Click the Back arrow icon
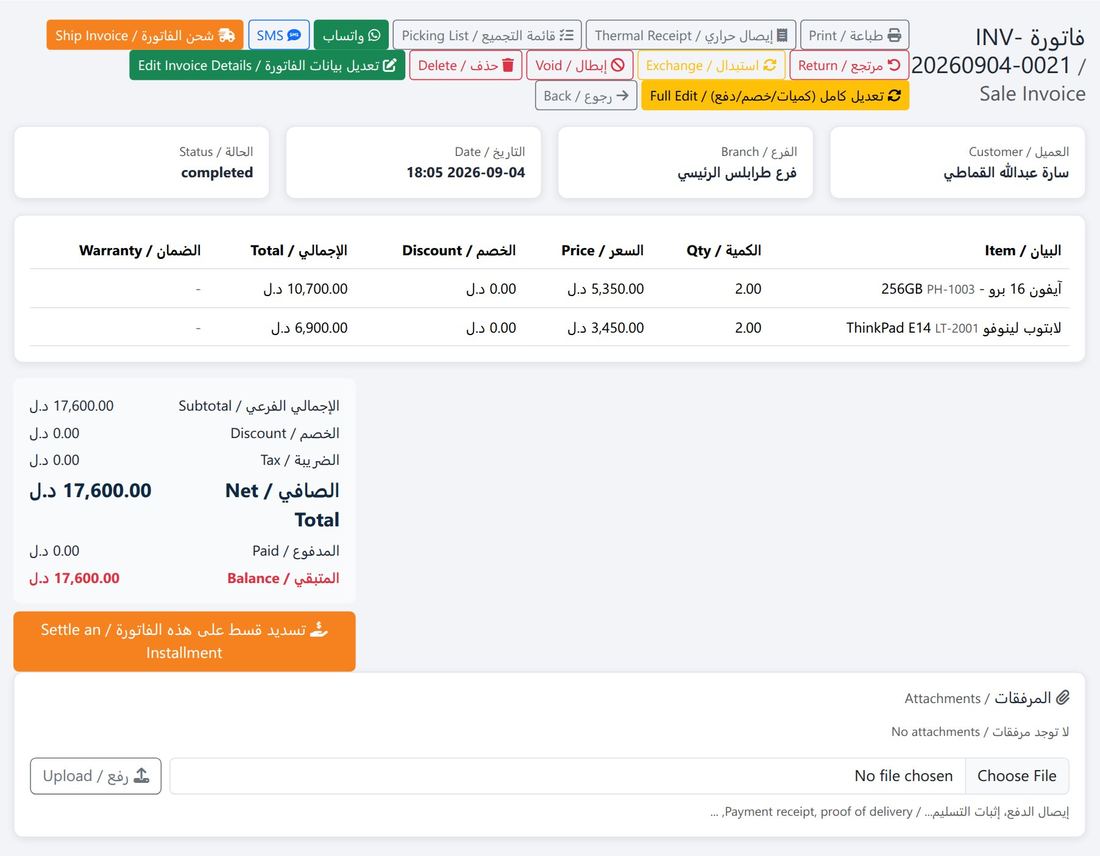This screenshot has width=1100, height=856. click(x=622, y=95)
